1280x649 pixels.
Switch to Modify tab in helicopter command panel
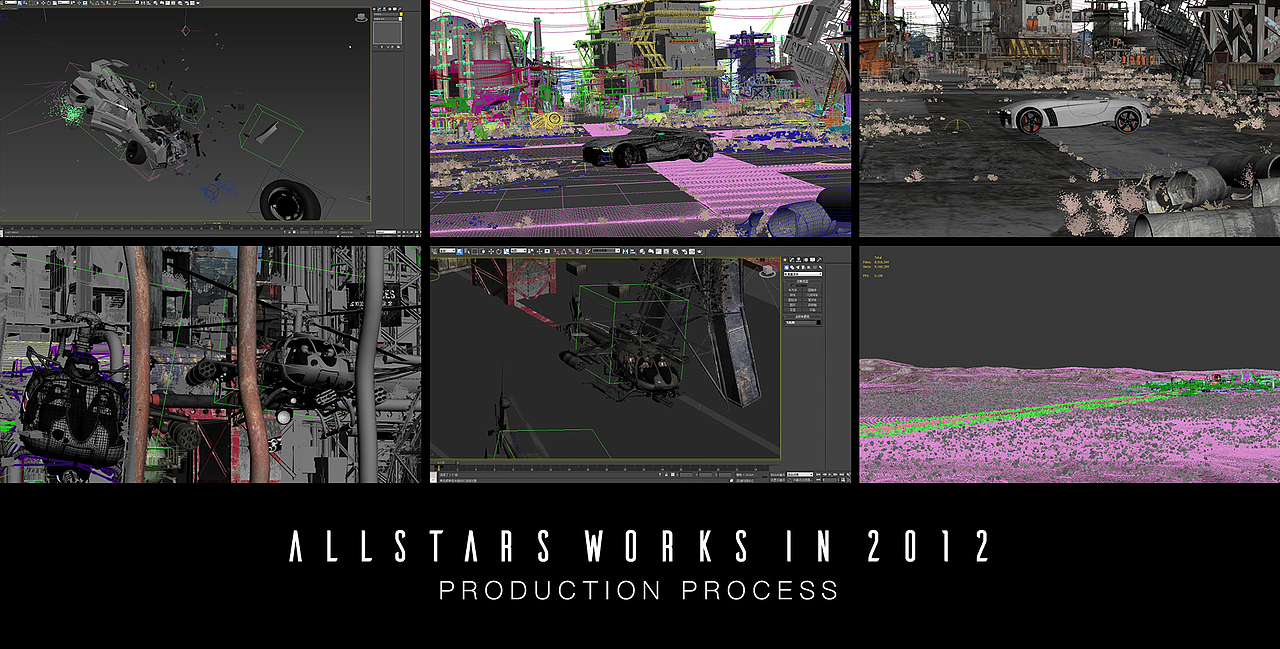(x=792, y=260)
